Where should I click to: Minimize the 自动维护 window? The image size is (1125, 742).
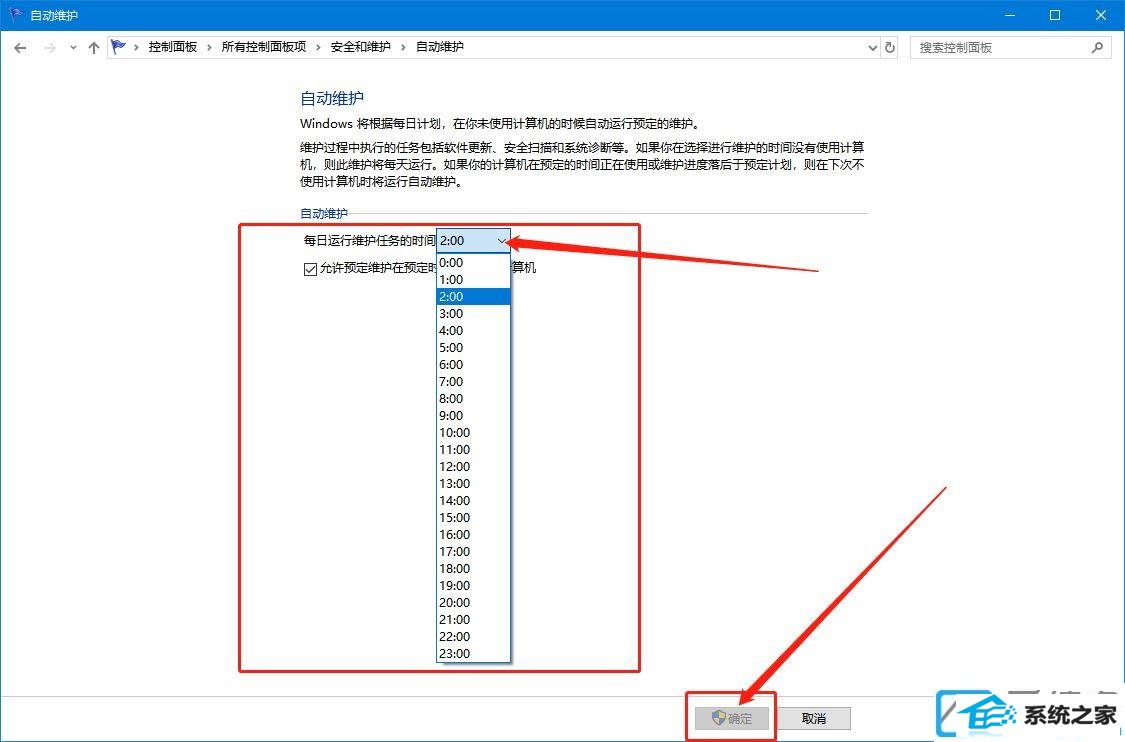point(1009,15)
